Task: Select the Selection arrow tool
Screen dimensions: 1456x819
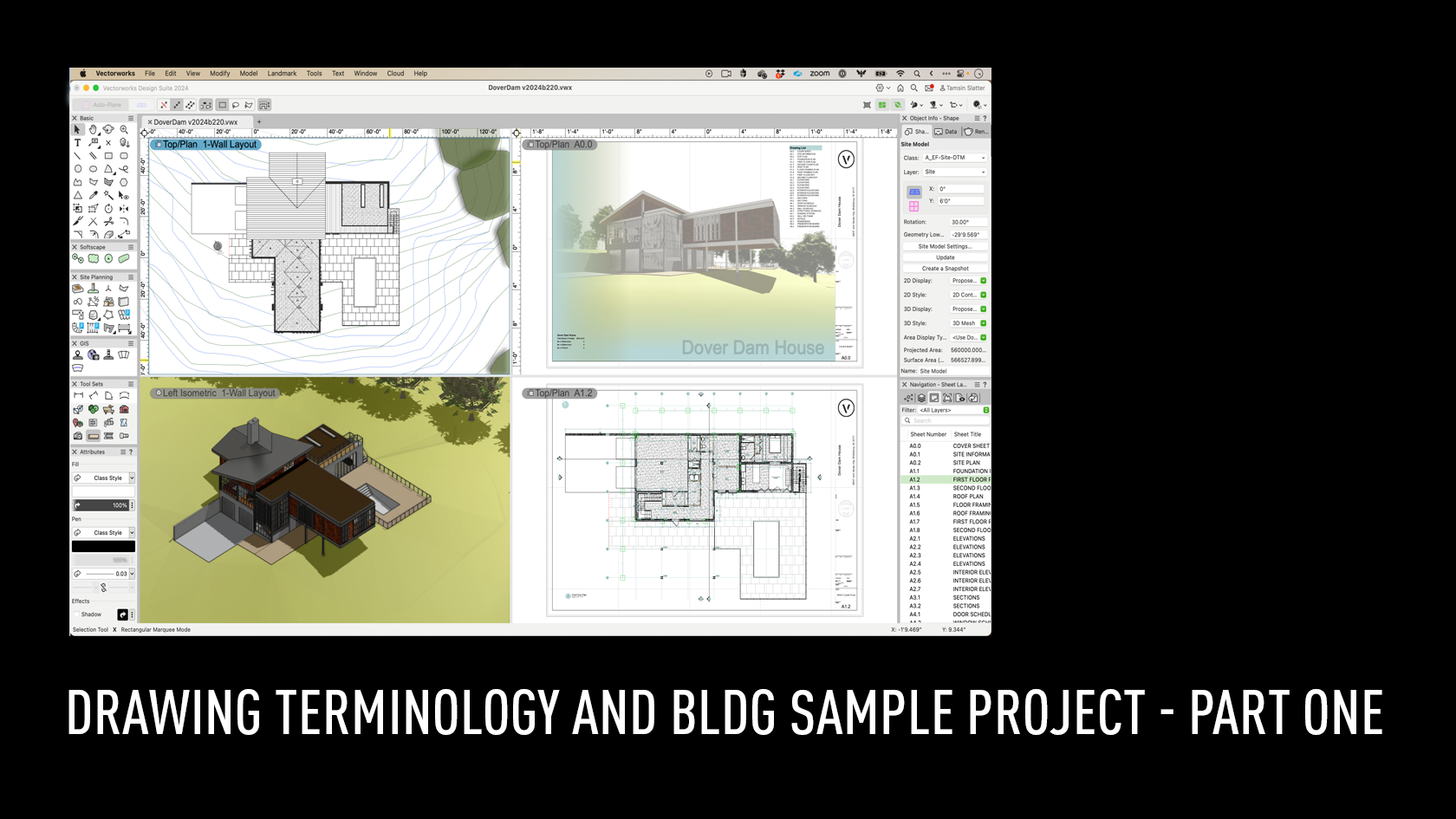Action: [77, 130]
